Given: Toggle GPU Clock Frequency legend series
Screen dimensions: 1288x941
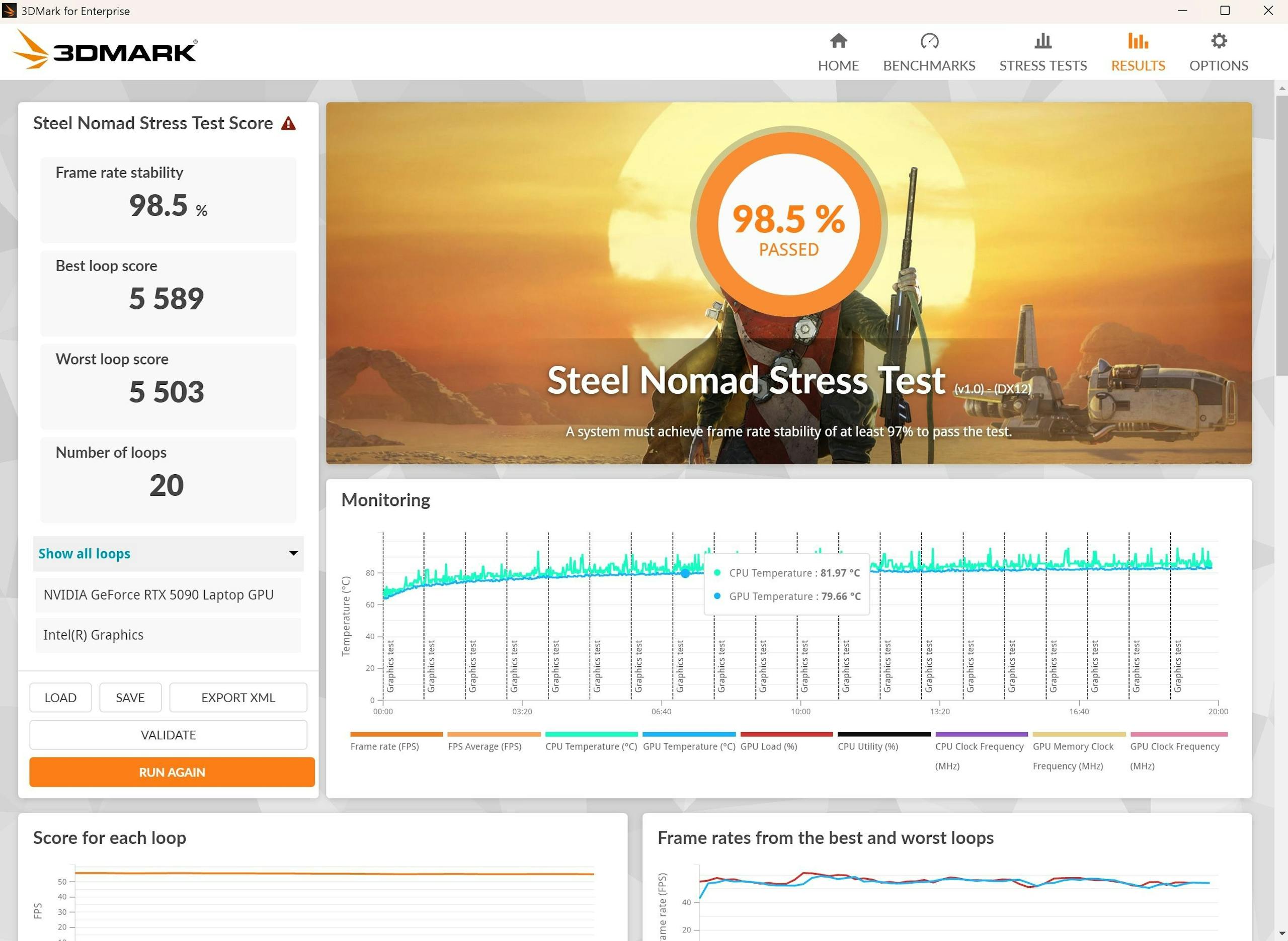Looking at the screenshot, I should [x=1175, y=756].
